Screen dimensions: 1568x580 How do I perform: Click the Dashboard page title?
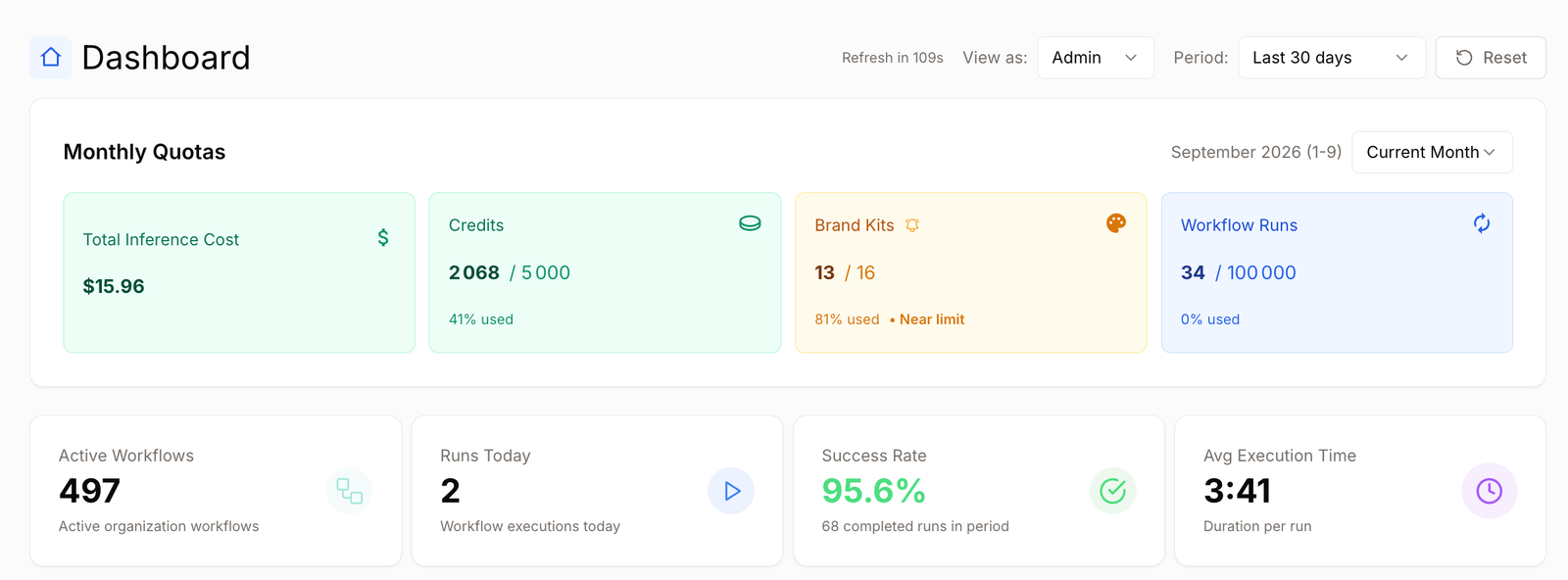pos(166,58)
